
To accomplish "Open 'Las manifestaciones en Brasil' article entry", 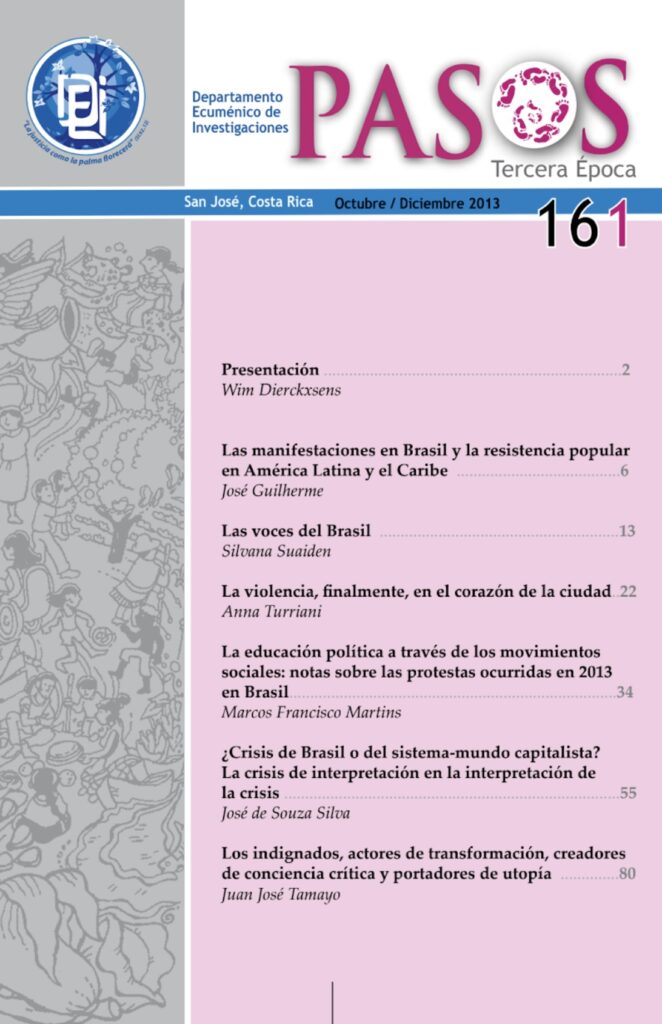I will 425,460.
